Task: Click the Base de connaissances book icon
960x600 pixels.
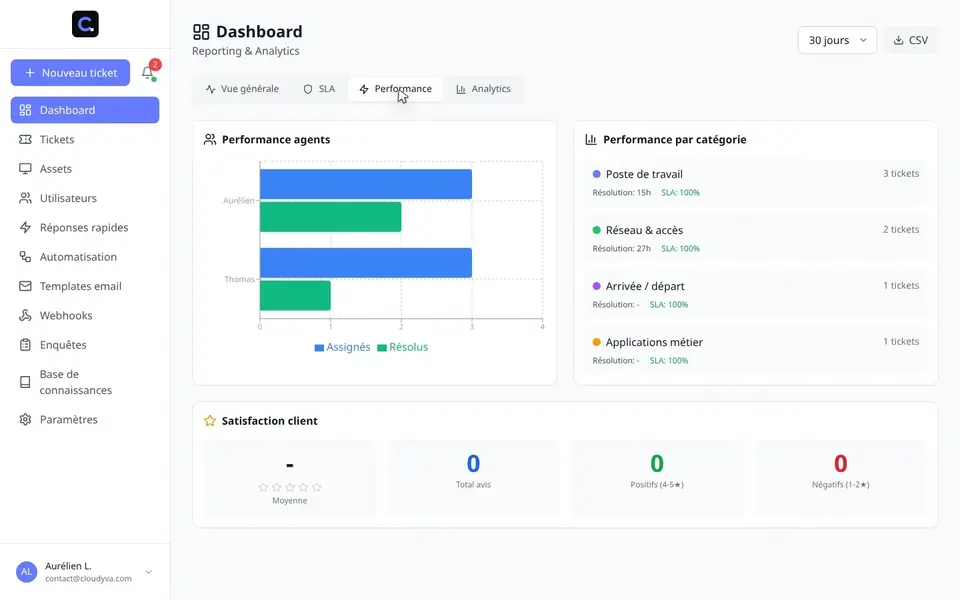Action: (25, 382)
